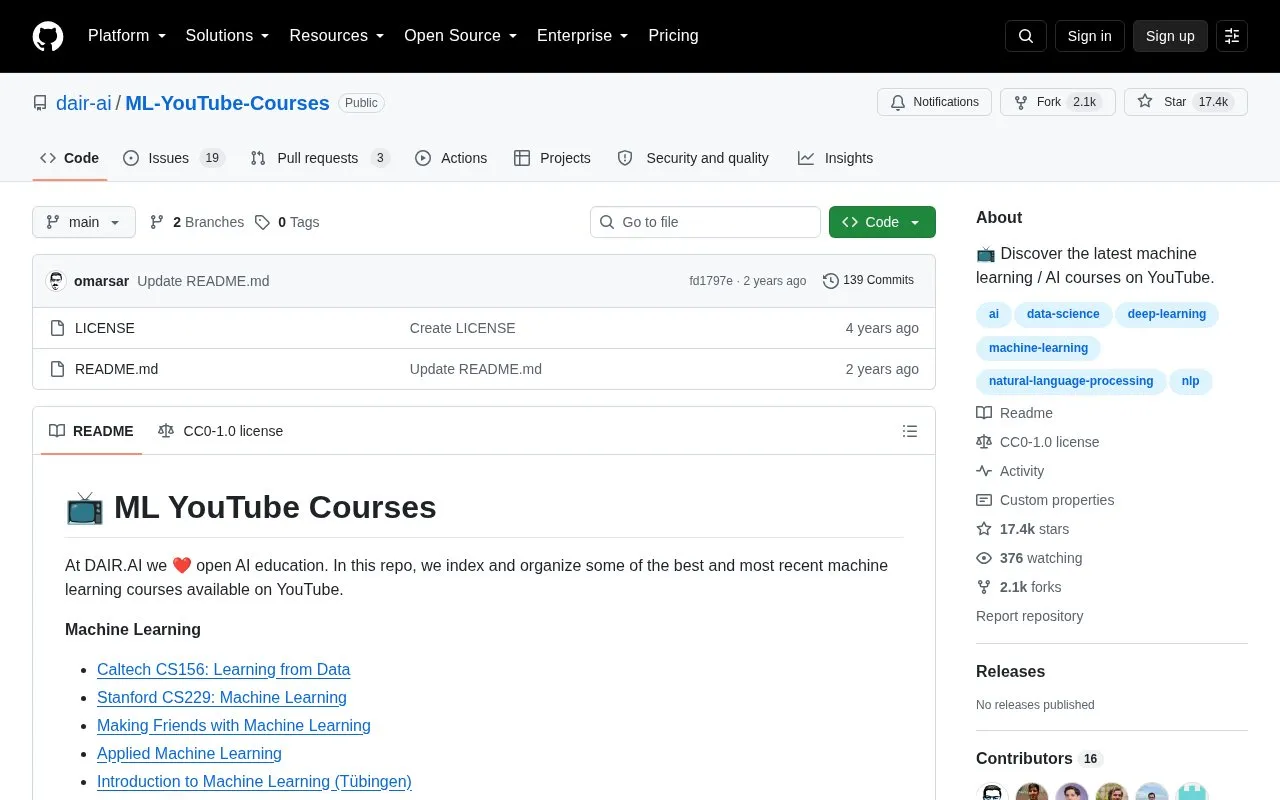Select the deep-learning topic tag

1167,314
